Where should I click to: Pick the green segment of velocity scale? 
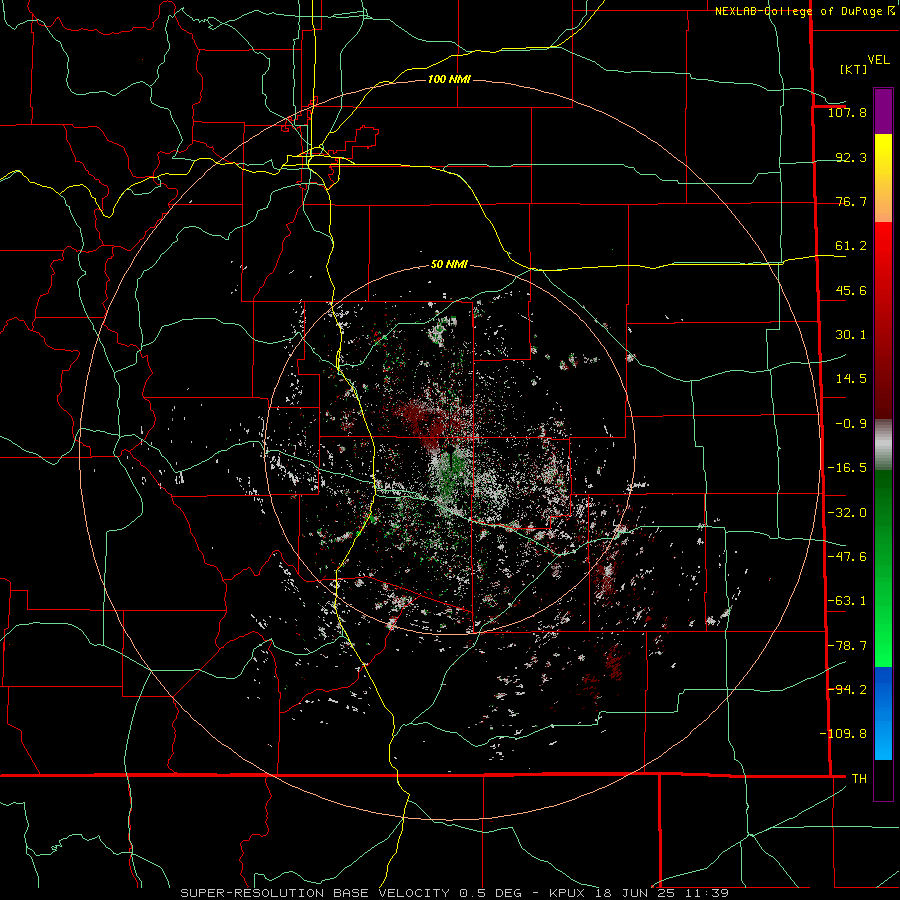(x=883, y=568)
